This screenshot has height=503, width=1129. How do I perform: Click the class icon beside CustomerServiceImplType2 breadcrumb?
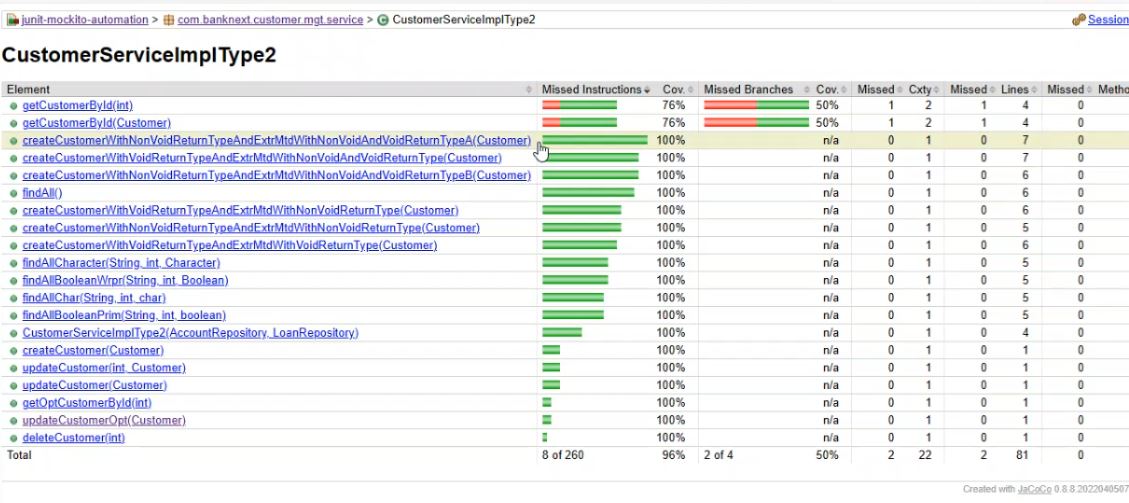pos(383,20)
